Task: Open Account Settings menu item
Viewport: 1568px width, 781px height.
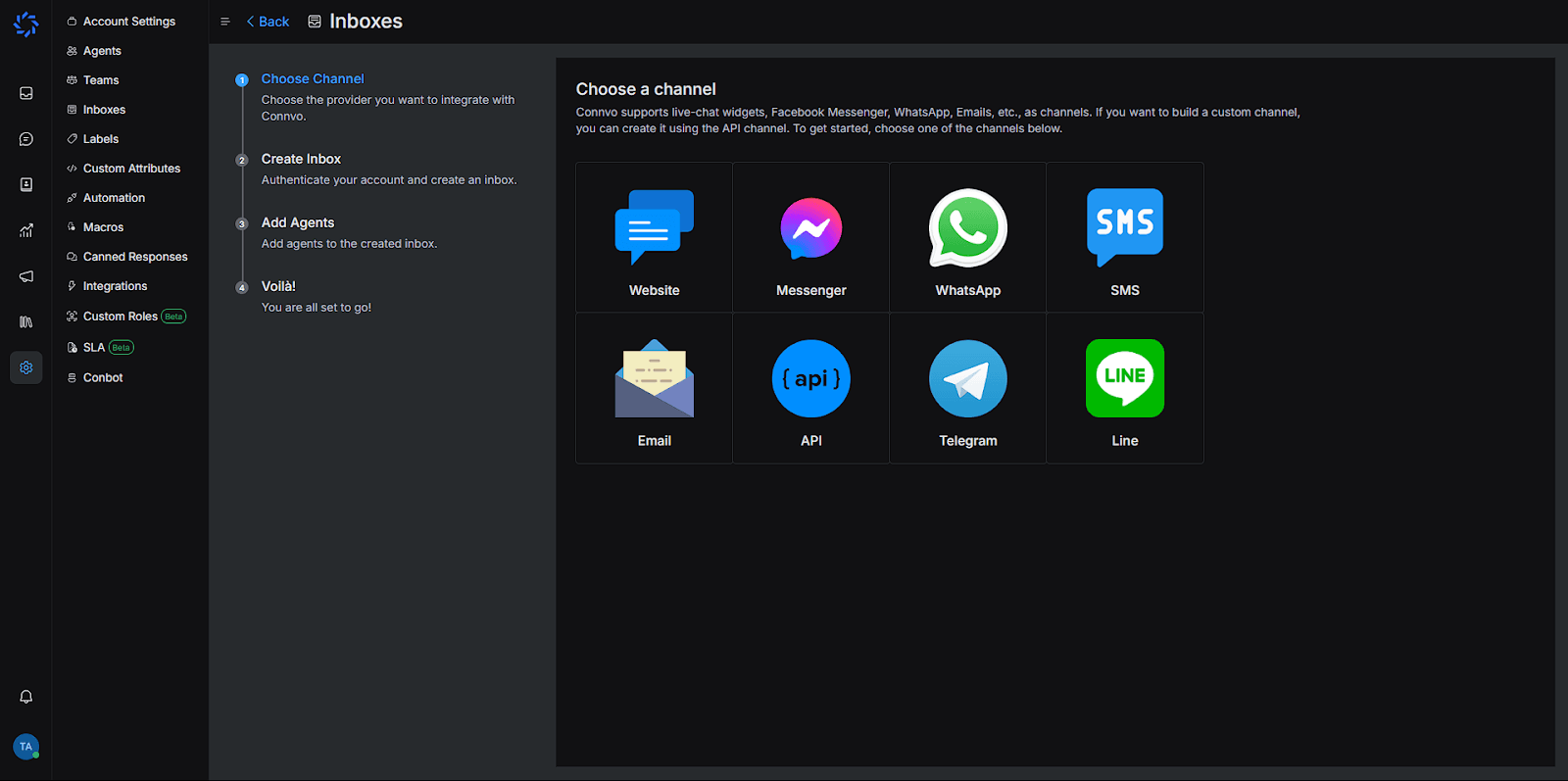Action: point(128,22)
